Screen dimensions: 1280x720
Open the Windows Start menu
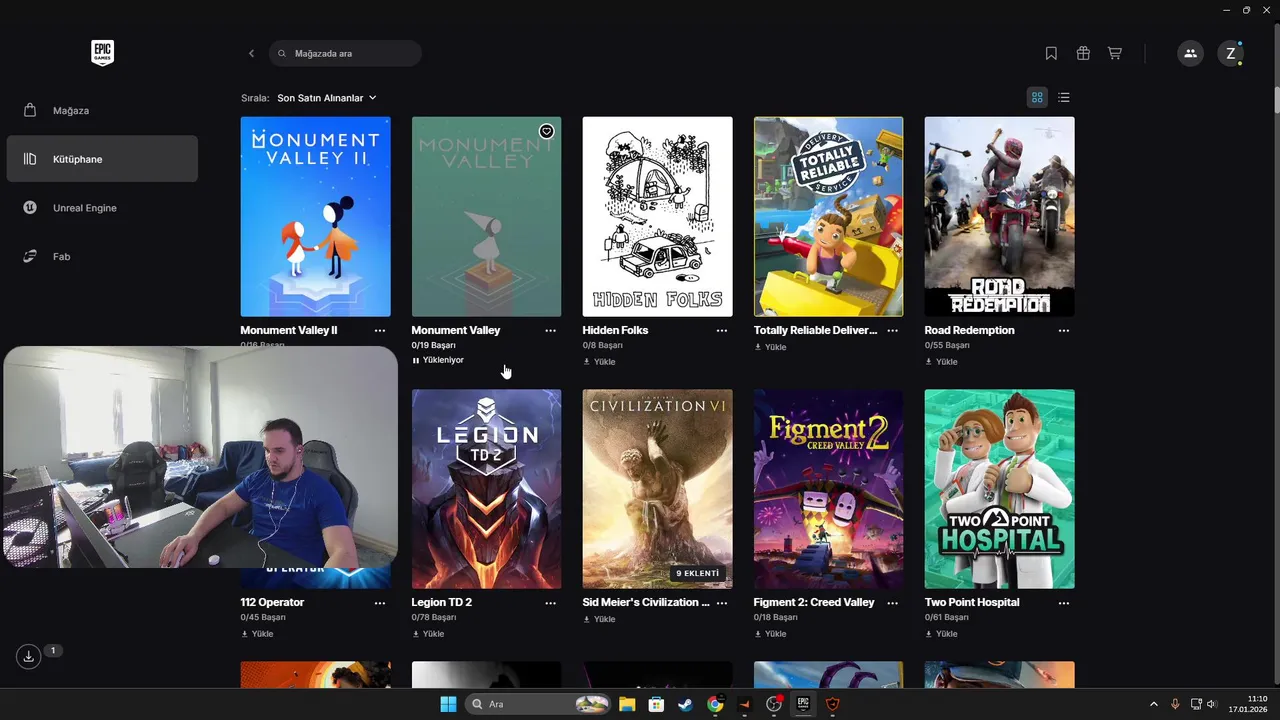[447, 704]
